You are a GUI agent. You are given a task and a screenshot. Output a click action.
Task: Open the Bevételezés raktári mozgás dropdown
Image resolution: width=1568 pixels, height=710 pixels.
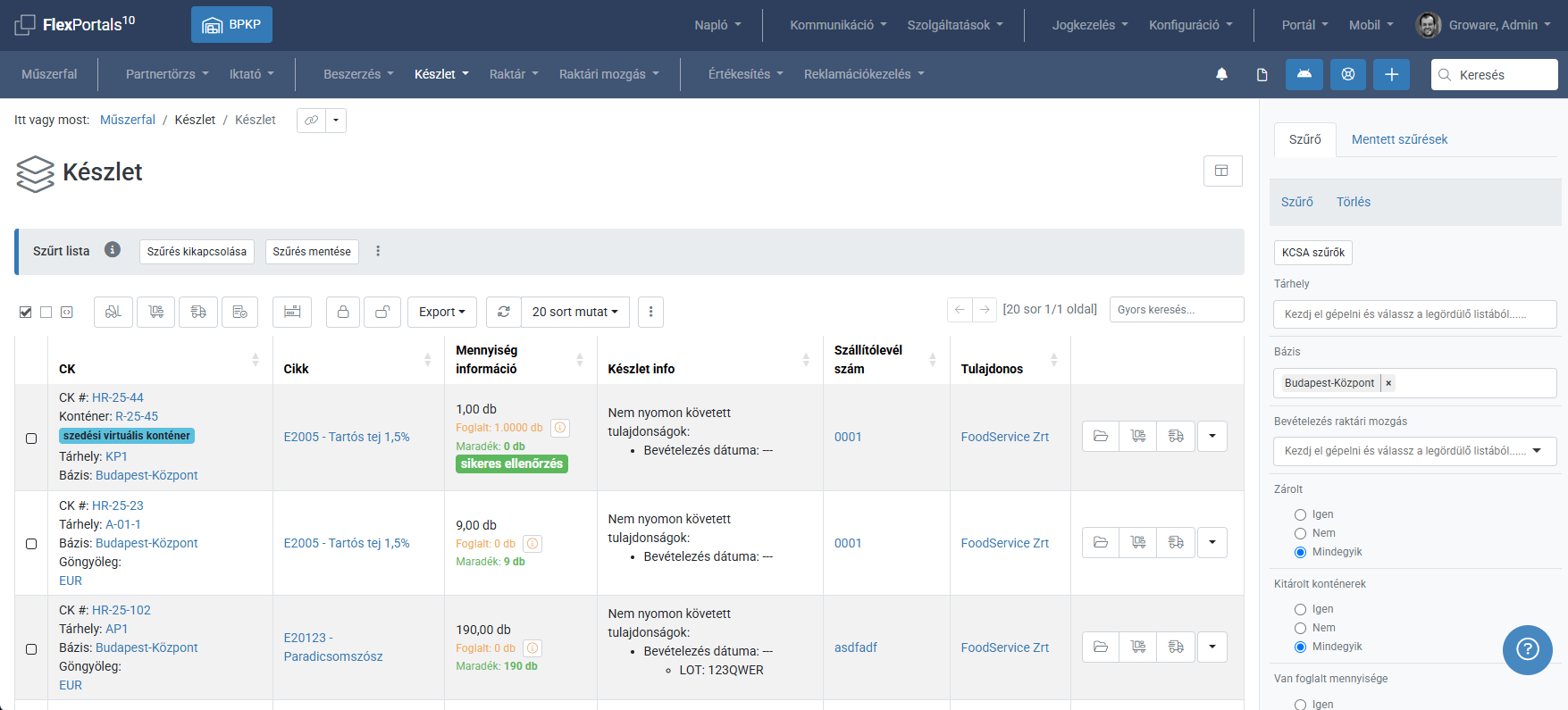1414,451
